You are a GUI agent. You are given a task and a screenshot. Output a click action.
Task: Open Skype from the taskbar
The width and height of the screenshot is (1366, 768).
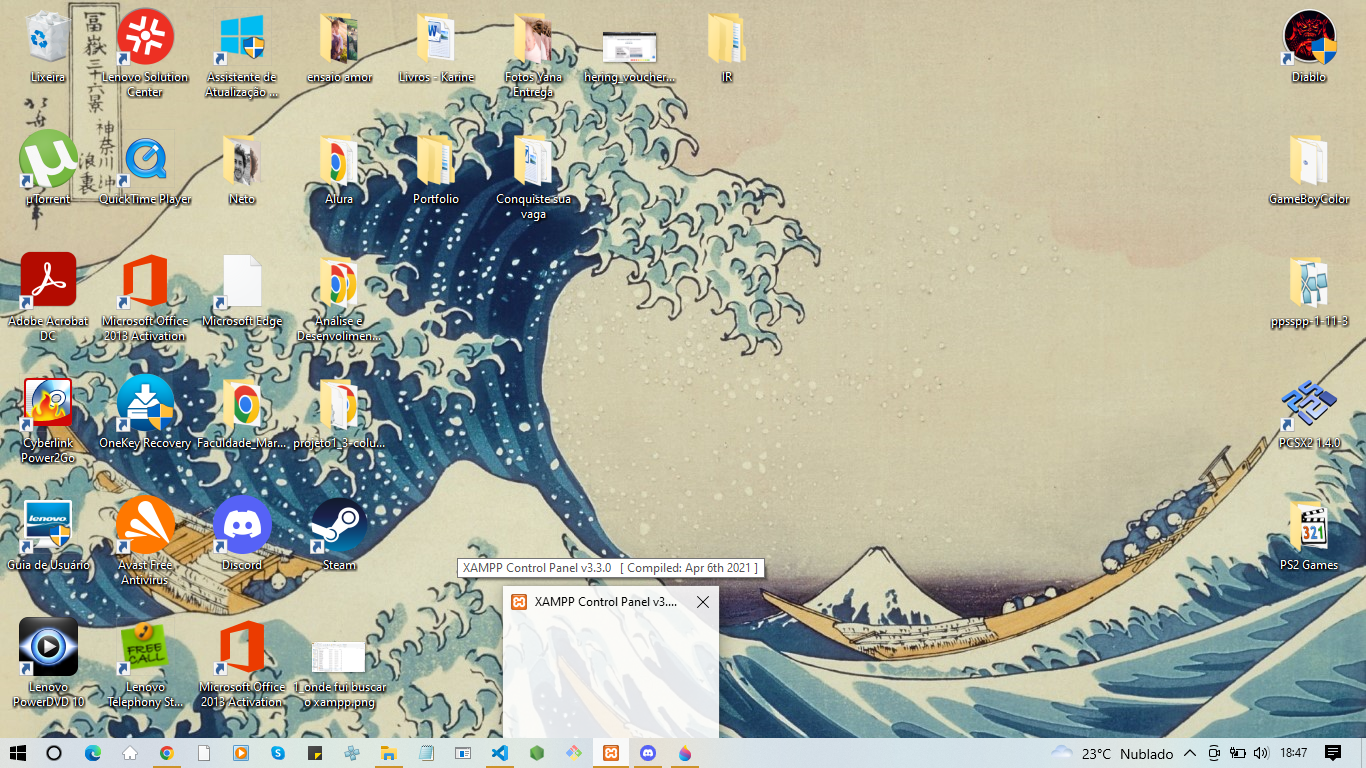[278, 753]
